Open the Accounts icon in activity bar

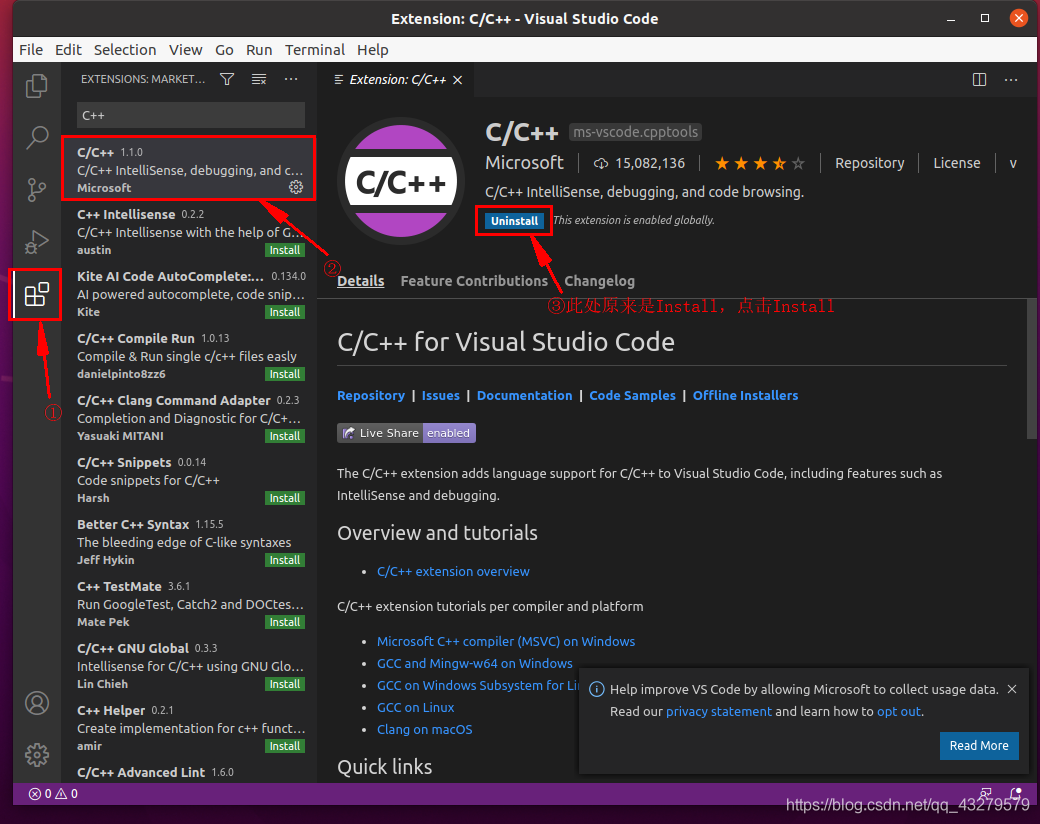pyautogui.click(x=37, y=703)
